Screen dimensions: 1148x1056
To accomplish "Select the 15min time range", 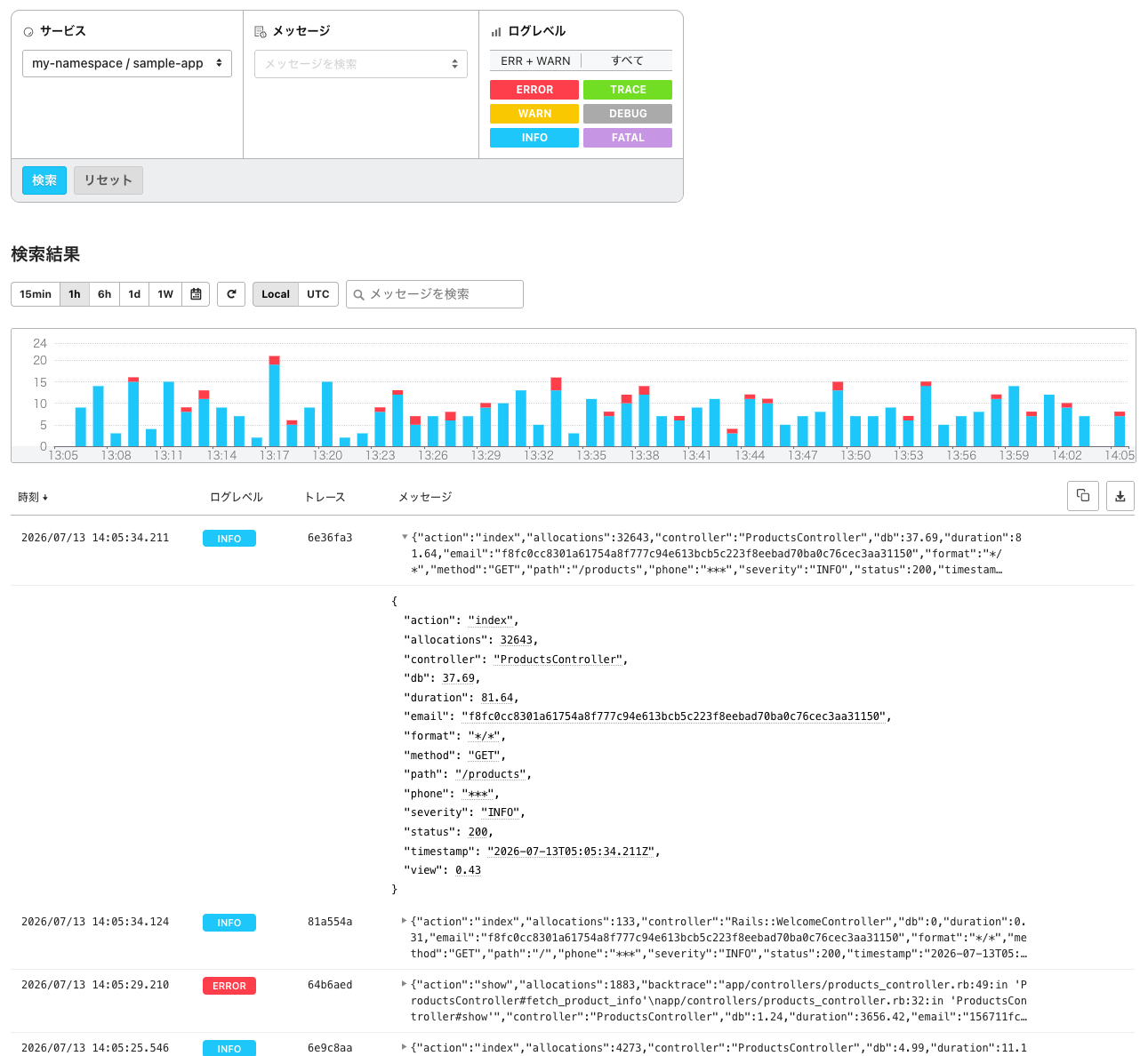I will [36, 294].
